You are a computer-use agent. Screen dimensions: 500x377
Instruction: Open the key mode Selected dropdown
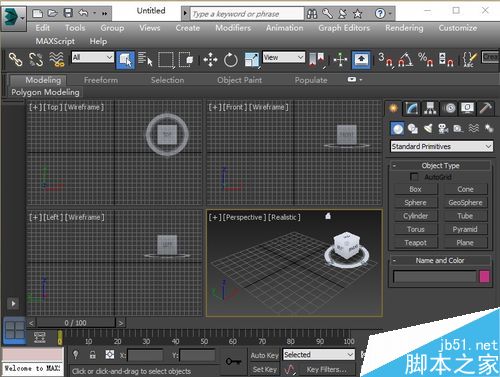click(318, 355)
